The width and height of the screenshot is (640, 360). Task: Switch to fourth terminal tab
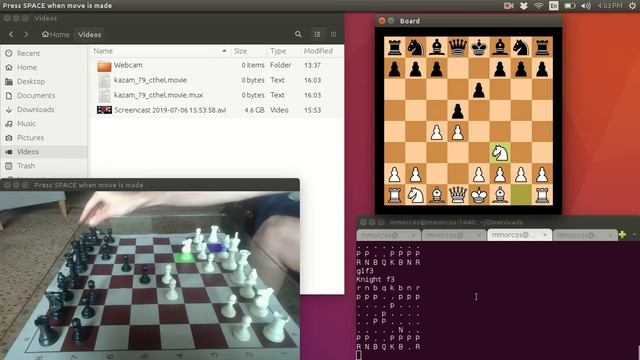tap(585, 235)
